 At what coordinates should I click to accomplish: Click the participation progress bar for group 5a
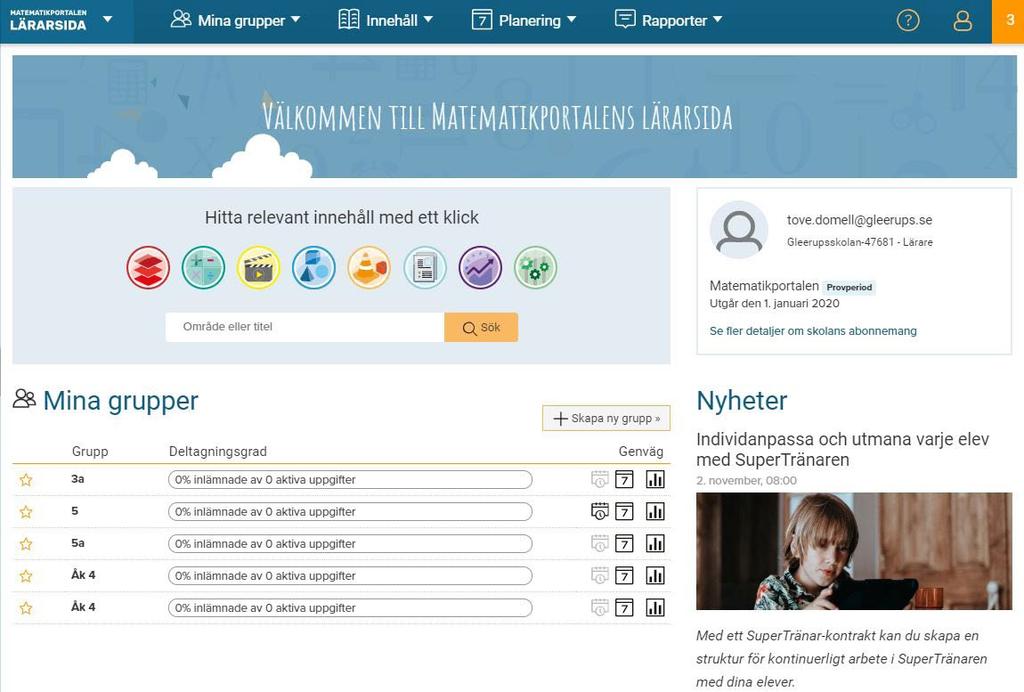coord(350,543)
